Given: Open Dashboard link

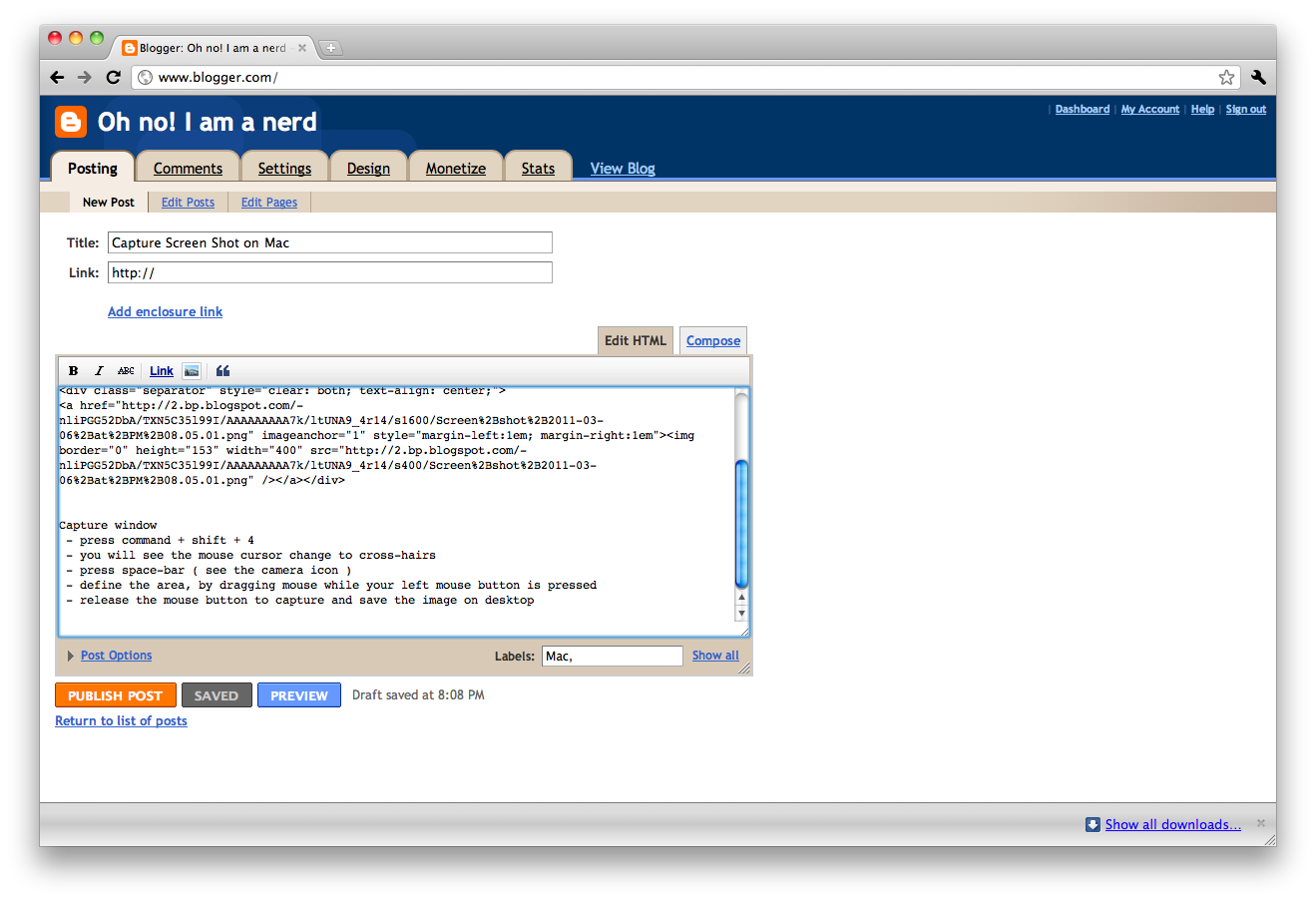Looking at the screenshot, I should [x=1083, y=109].
